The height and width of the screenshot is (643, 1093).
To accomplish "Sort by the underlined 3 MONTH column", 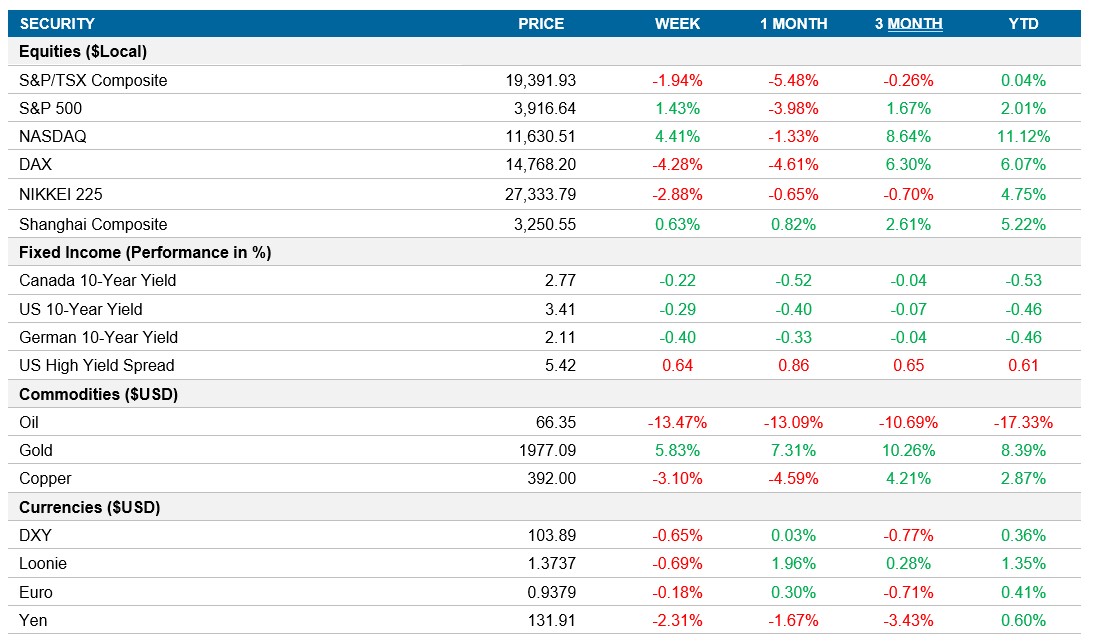I will click(908, 23).
